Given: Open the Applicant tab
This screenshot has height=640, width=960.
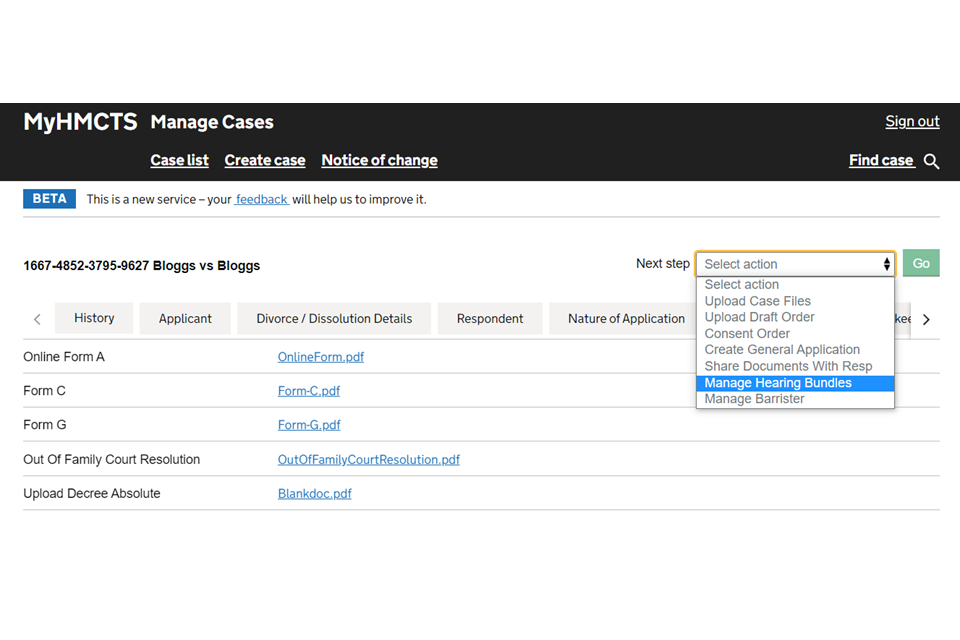Looking at the screenshot, I should pos(185,319).
